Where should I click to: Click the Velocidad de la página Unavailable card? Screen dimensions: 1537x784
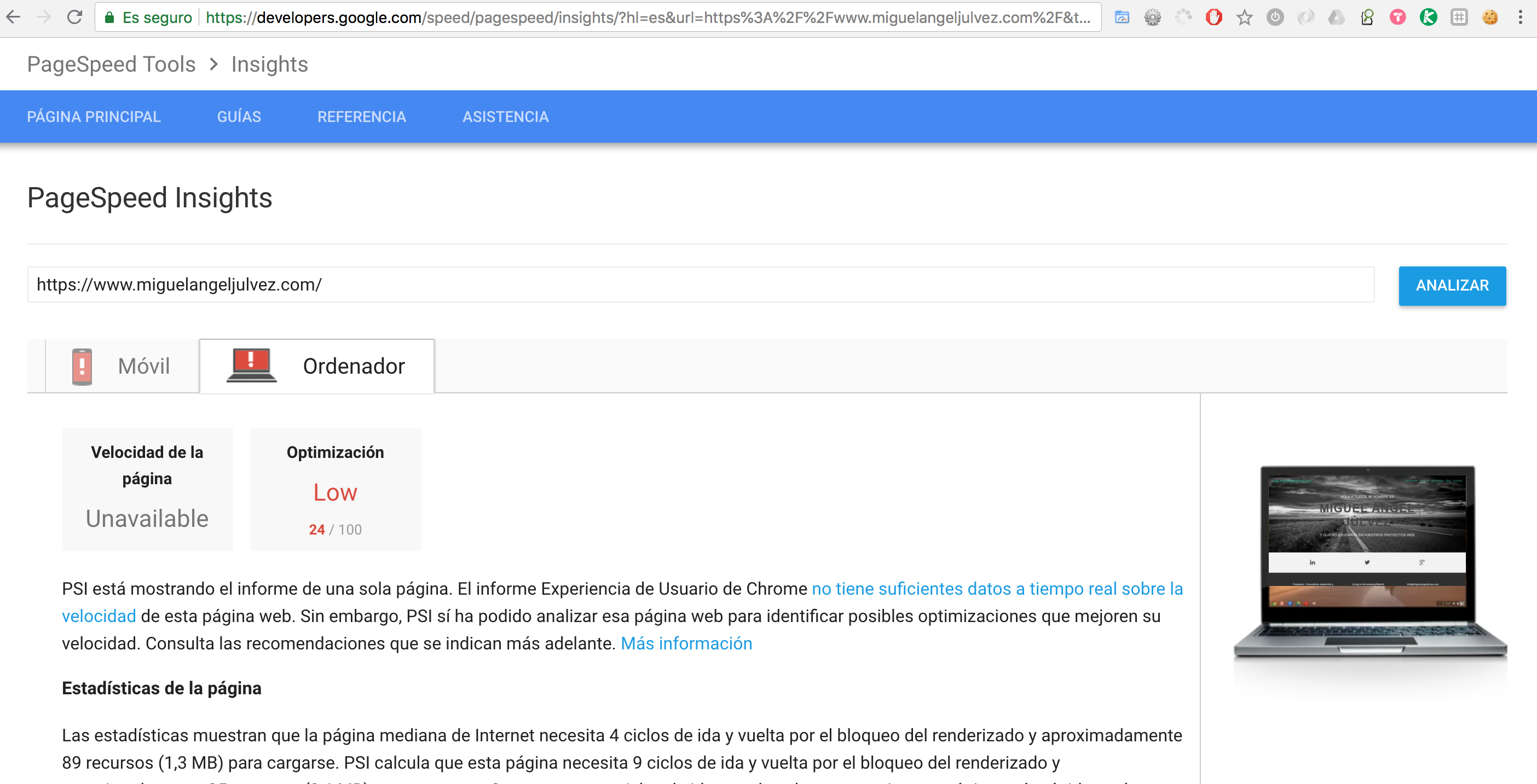pos(147,489)
